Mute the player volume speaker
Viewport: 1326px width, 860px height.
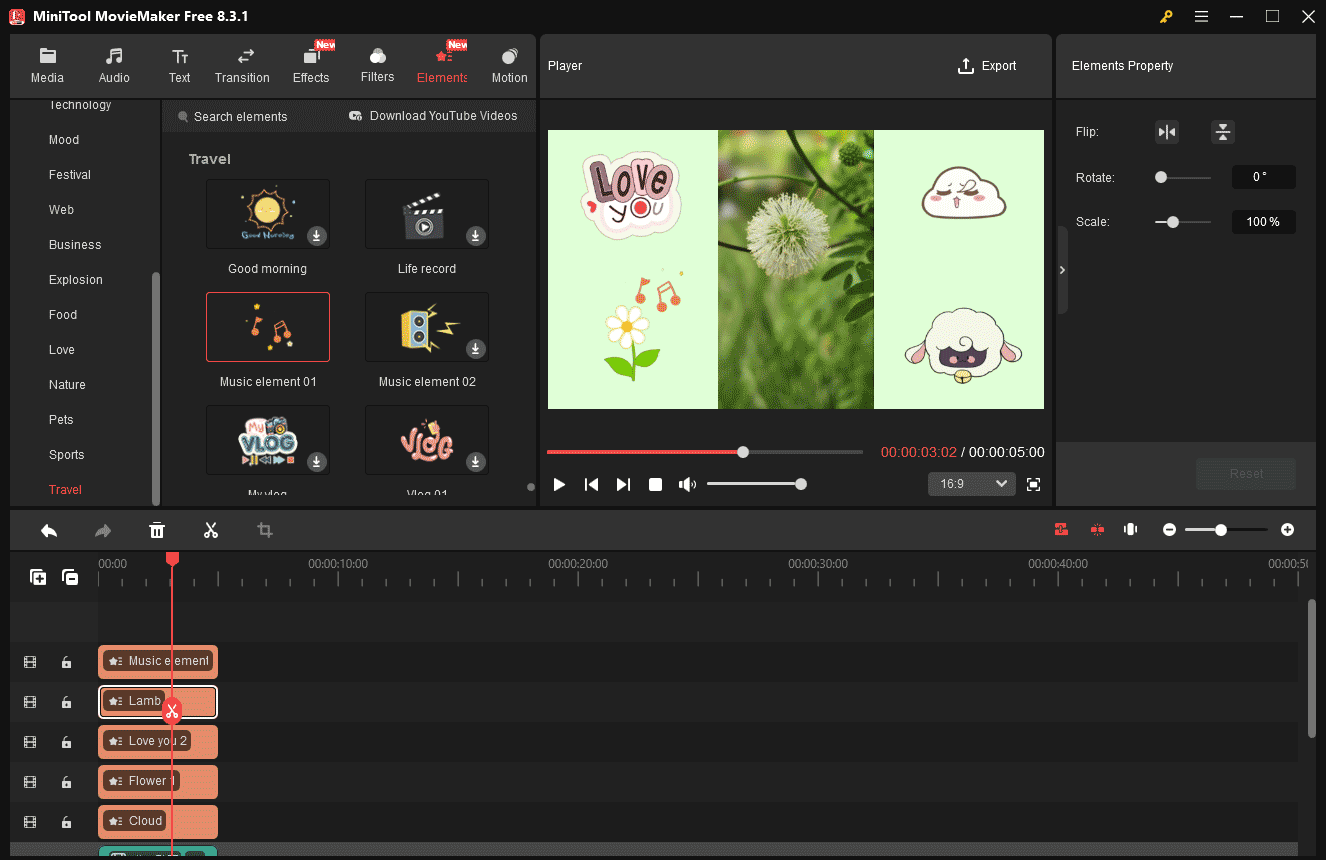[687, 484]
